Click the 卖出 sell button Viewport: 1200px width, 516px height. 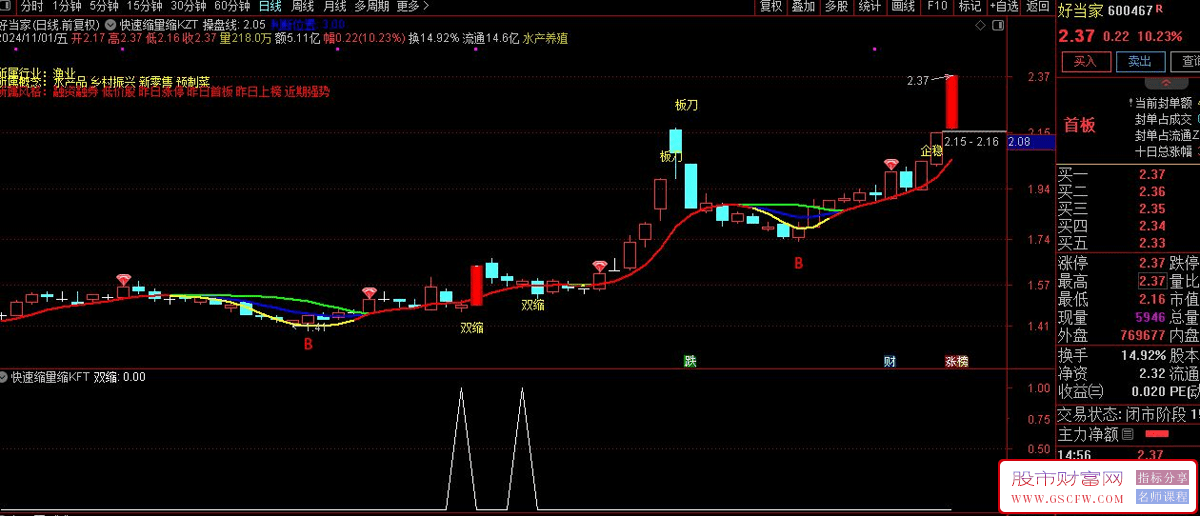coord(1139,61)
